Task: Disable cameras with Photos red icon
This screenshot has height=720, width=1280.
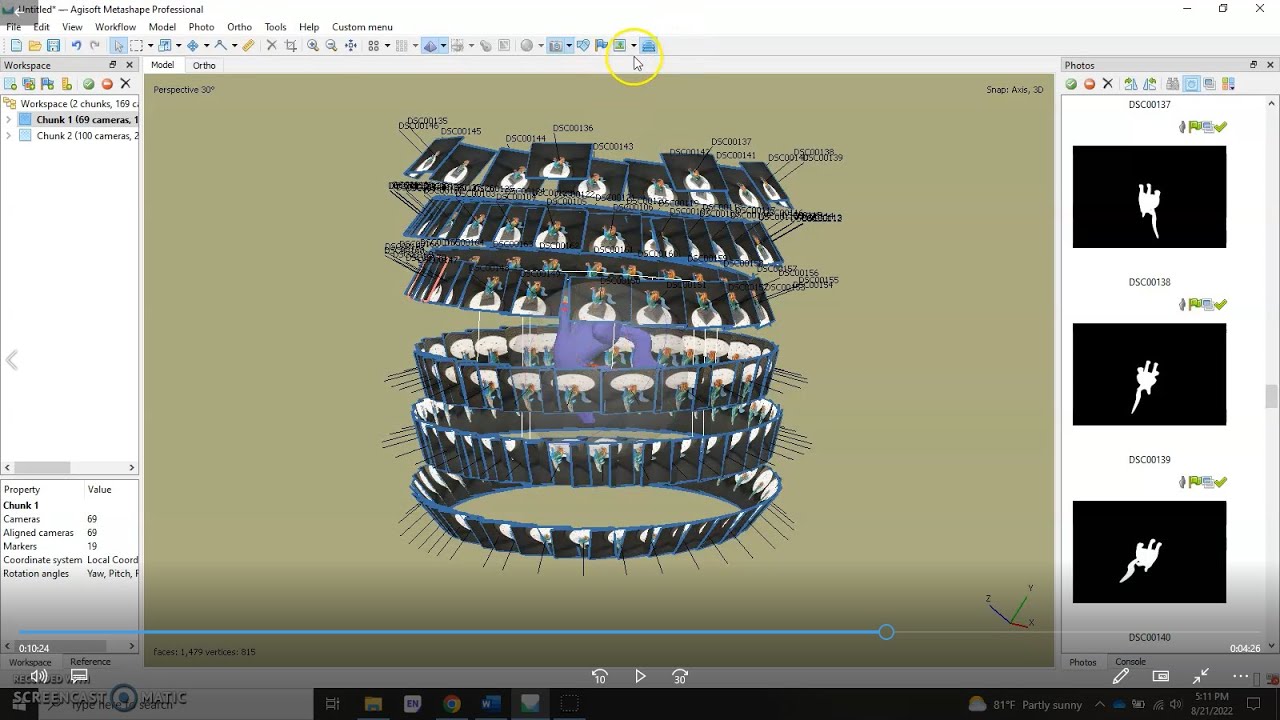Action: pyautogui.click(x=1090, y=84)
